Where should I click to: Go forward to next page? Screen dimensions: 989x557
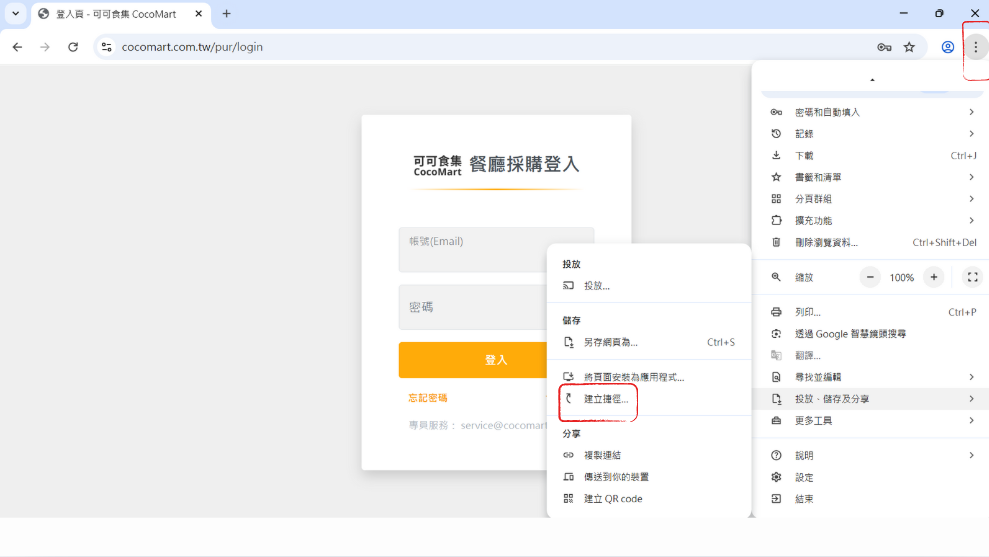[x=45, y=47]
